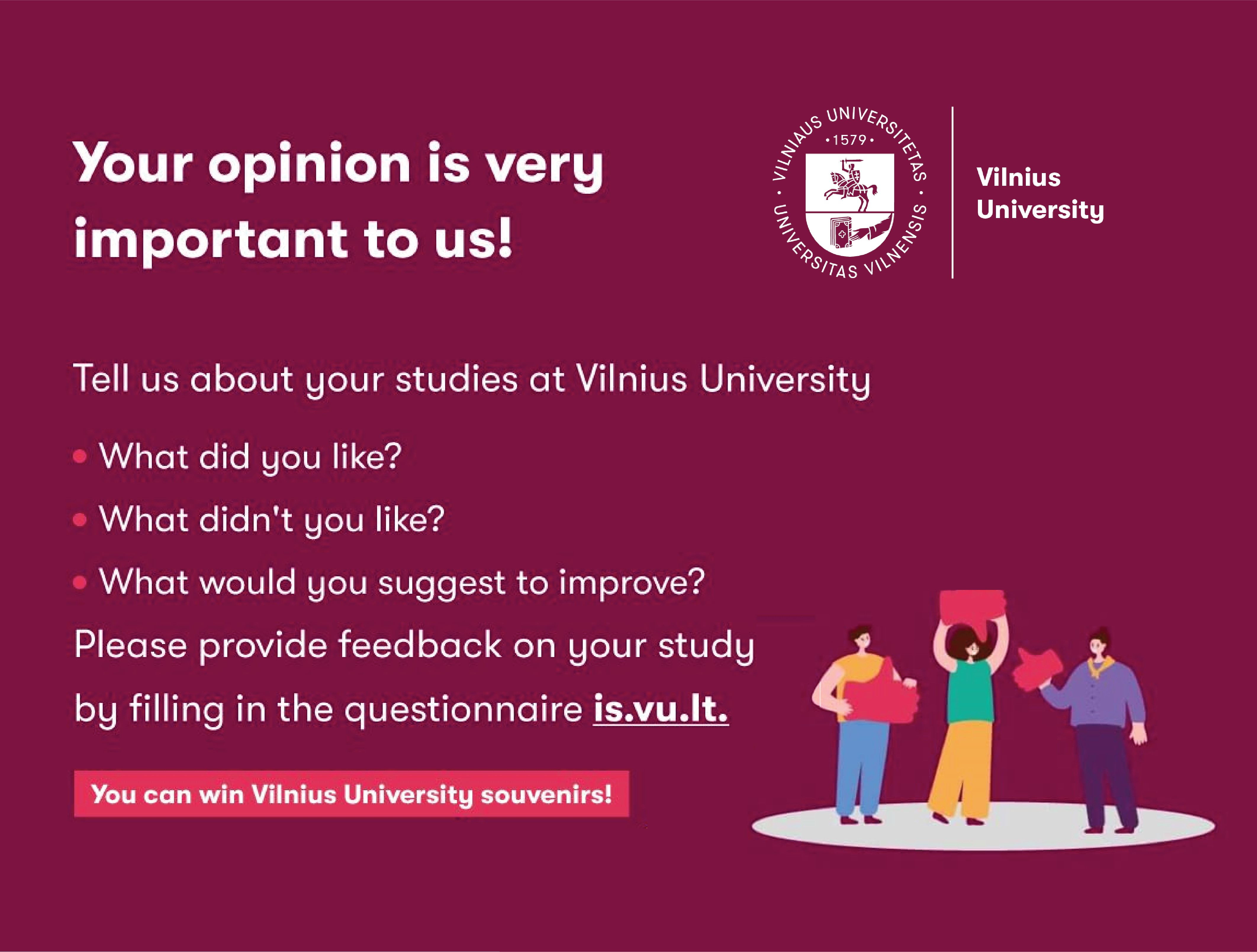The image size is (1257, 952).
Task: Click the Vilnius University circular seal logo
Action: [x=850, y=193]
